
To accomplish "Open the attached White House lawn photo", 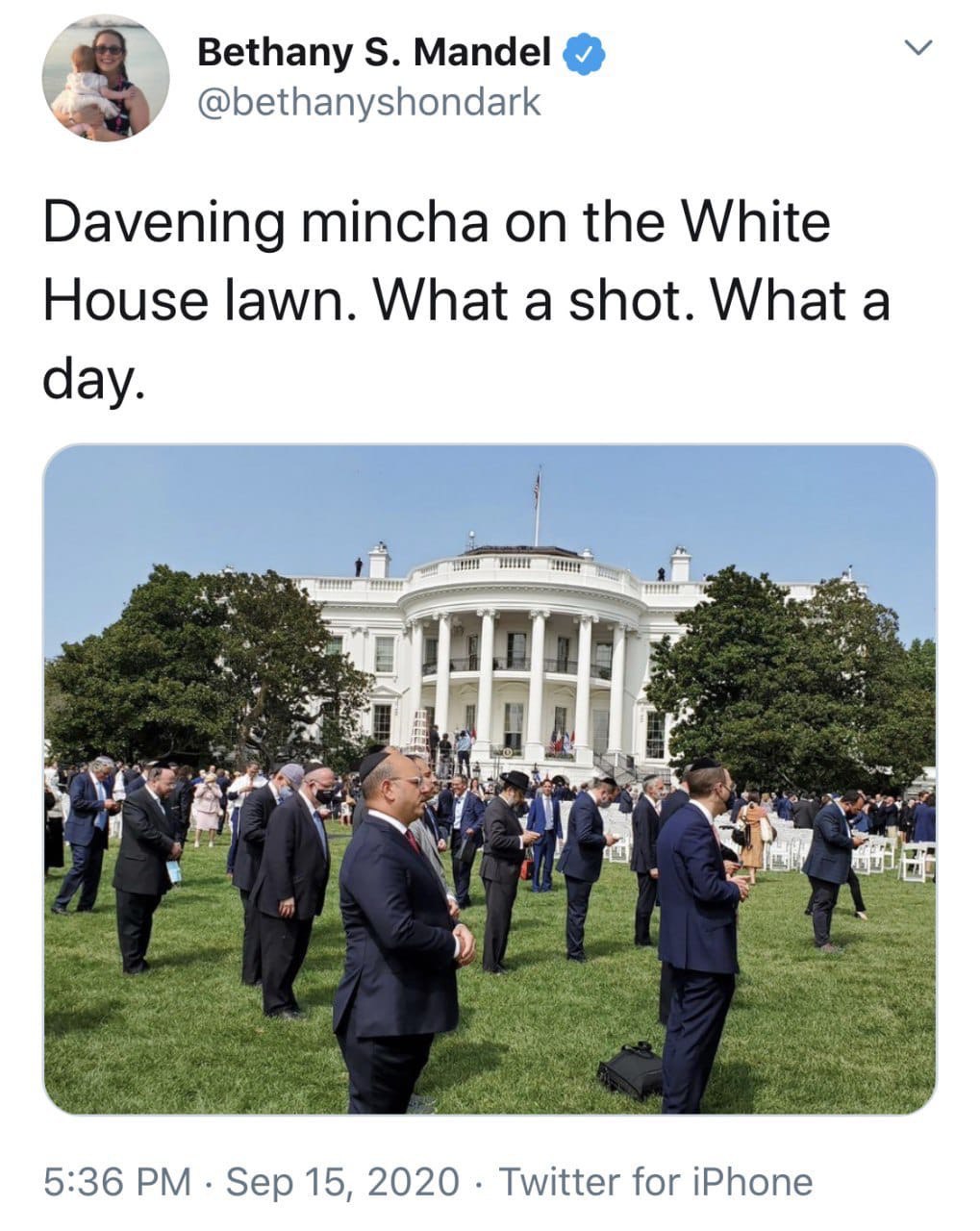I will pyautogui.click(x=490, y=779).
